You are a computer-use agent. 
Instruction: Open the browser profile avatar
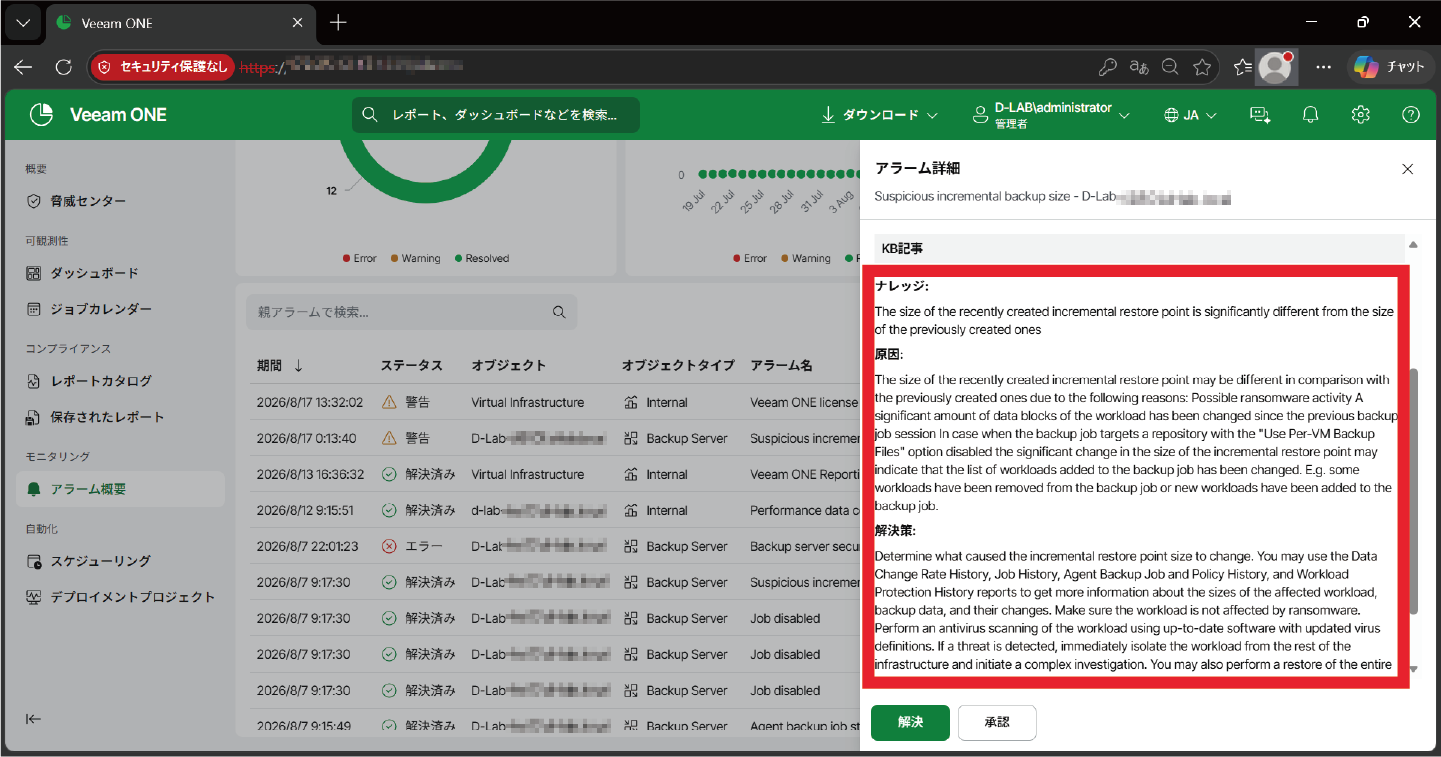1276,67
